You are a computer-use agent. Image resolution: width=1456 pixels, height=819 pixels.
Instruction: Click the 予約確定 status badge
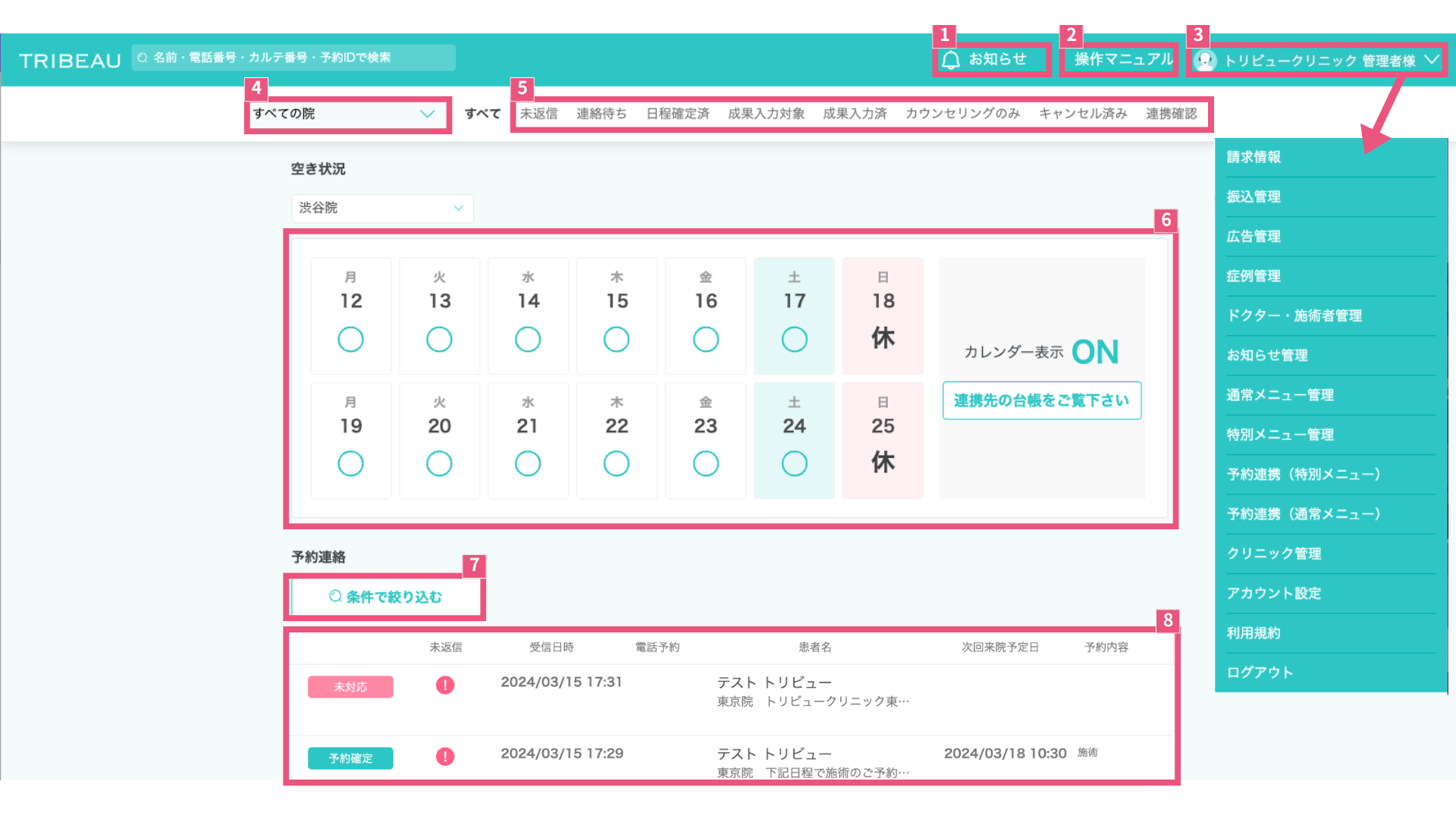350,758
